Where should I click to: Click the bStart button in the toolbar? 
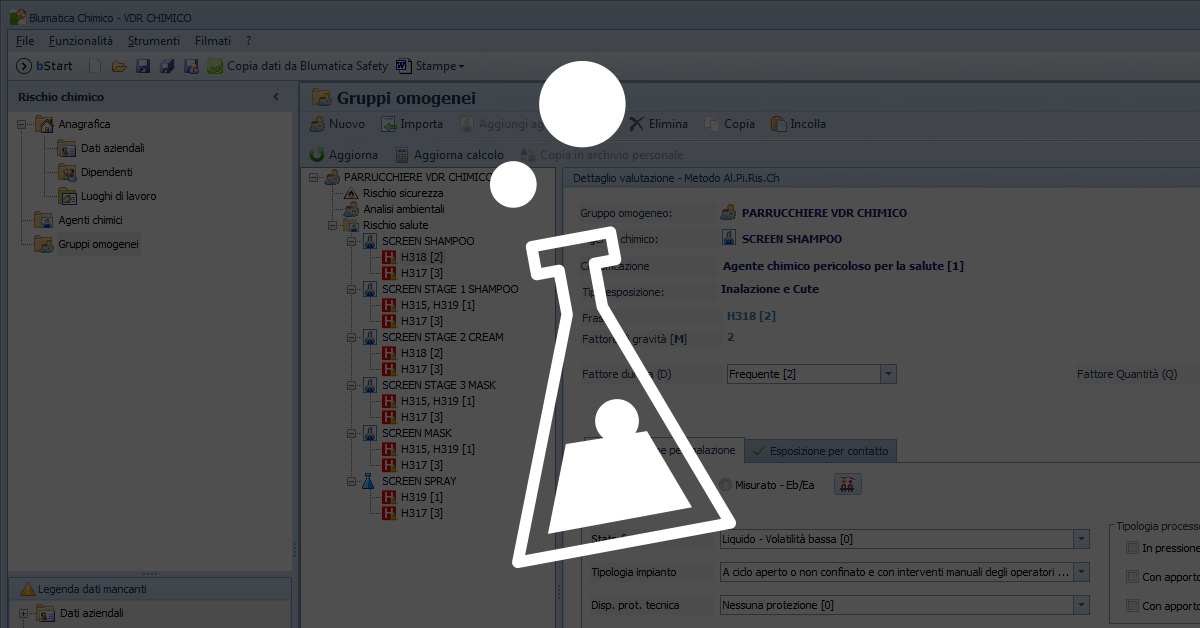point(45,66)
